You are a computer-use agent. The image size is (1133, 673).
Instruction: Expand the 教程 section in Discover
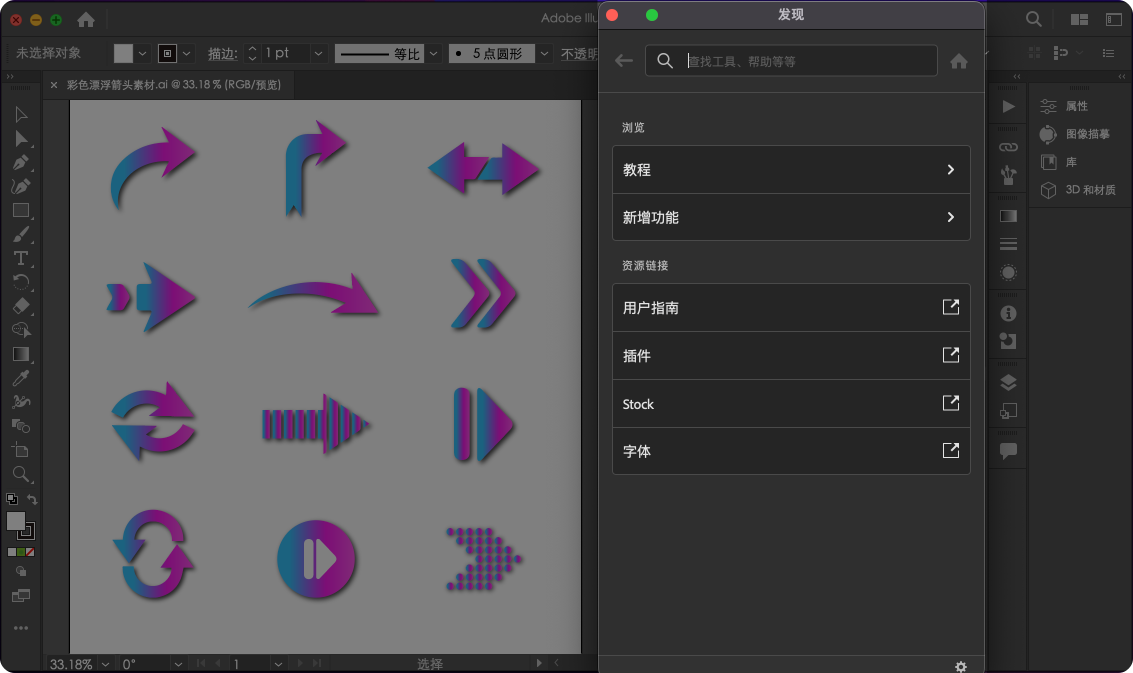pyautogui.click(x=790, y=169)
